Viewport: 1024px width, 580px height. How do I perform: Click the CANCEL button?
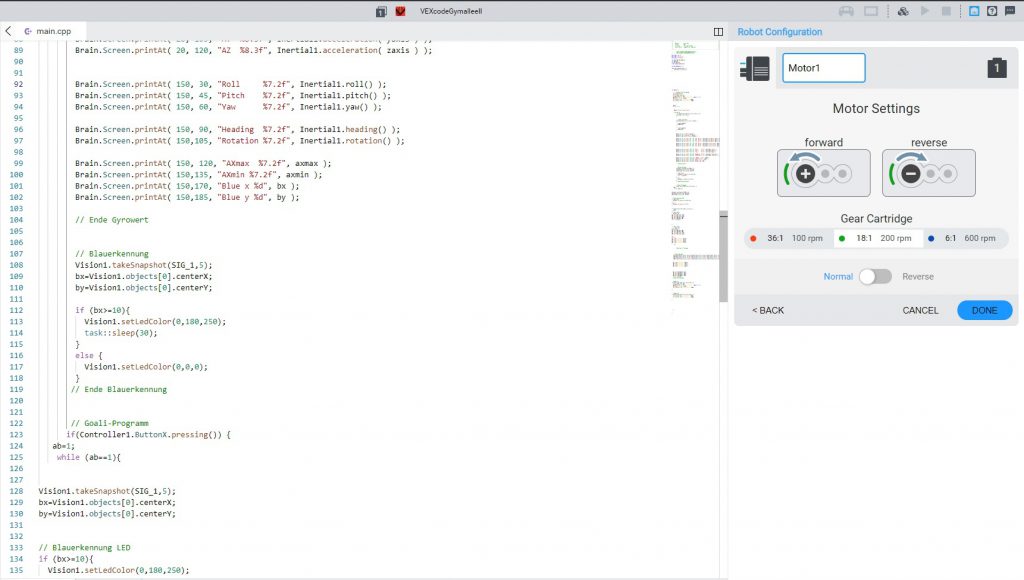coord(920,310)
